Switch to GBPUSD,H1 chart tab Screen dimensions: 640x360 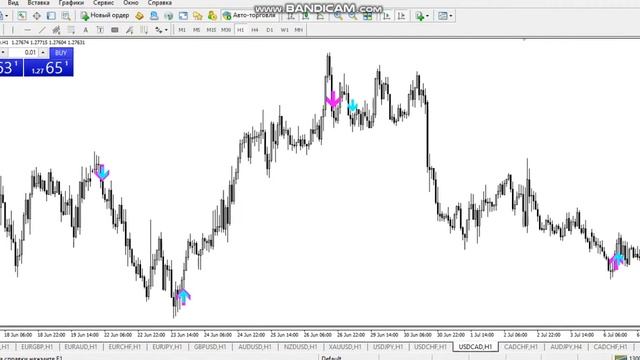tap(210, 347)
